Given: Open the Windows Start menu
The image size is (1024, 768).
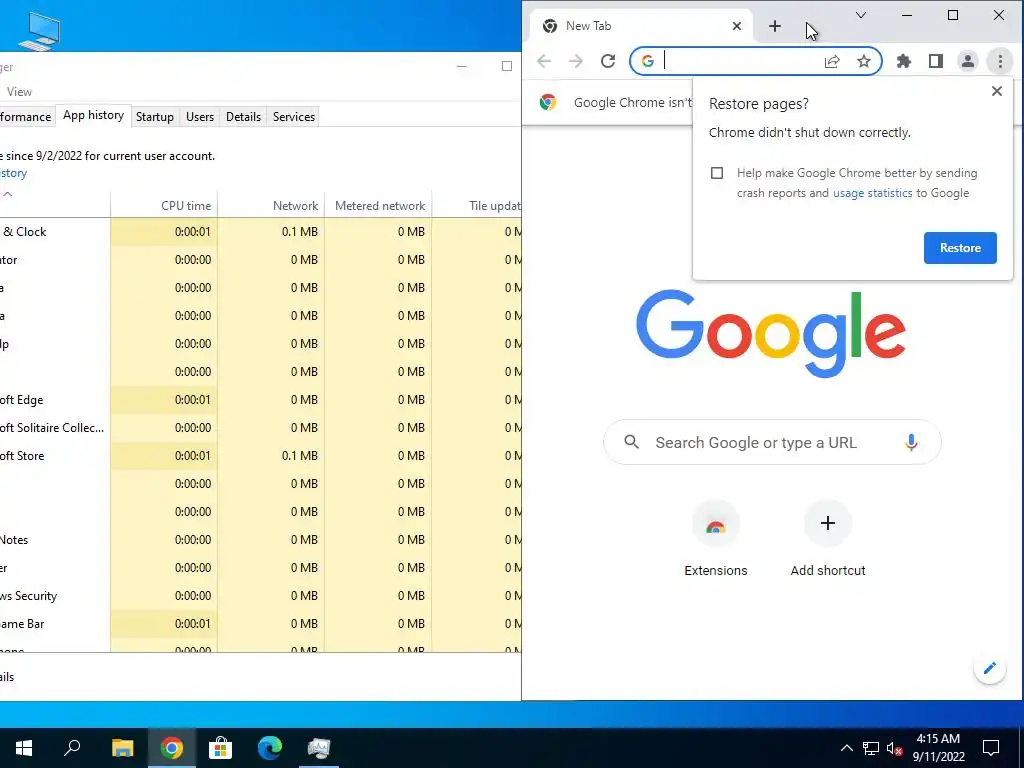Looking at the screenshot, I should 24,748.
